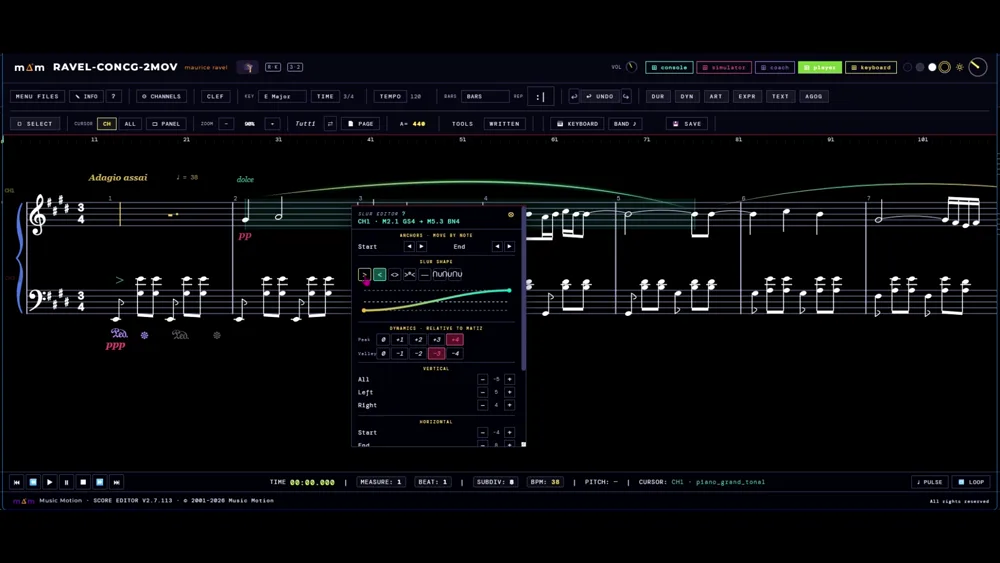The width and height of the screenshot is (1000, 563).
Task: Click the TEMPO button
Action: click(390, 96)
